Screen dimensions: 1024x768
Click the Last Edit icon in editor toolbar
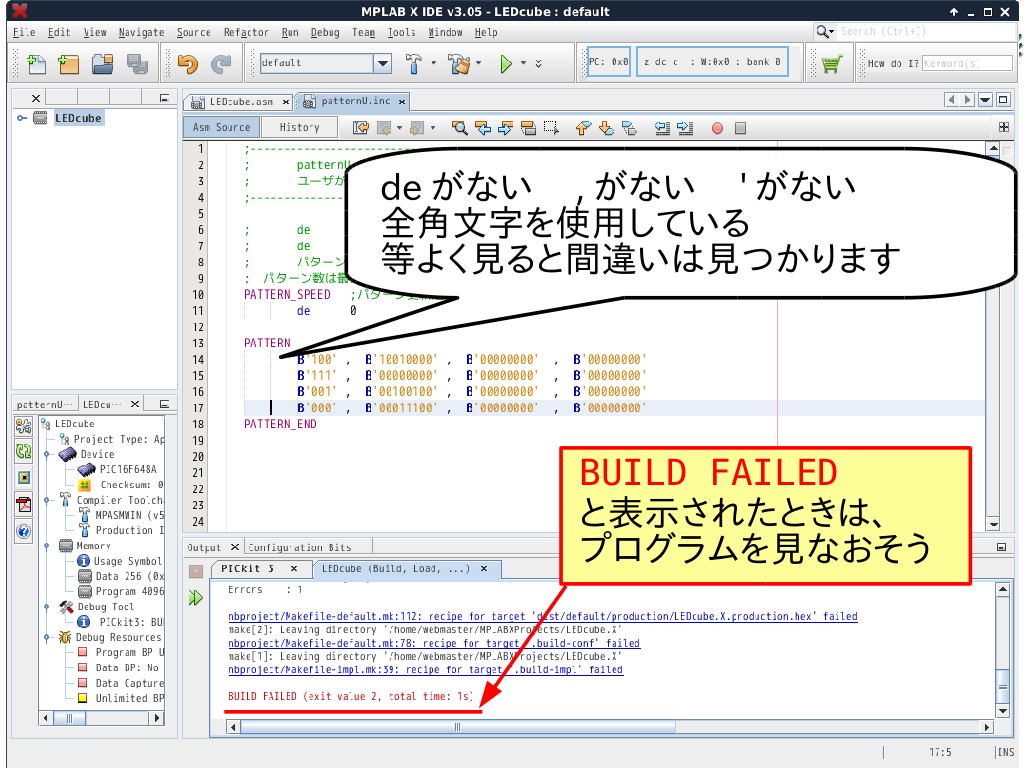360,128
